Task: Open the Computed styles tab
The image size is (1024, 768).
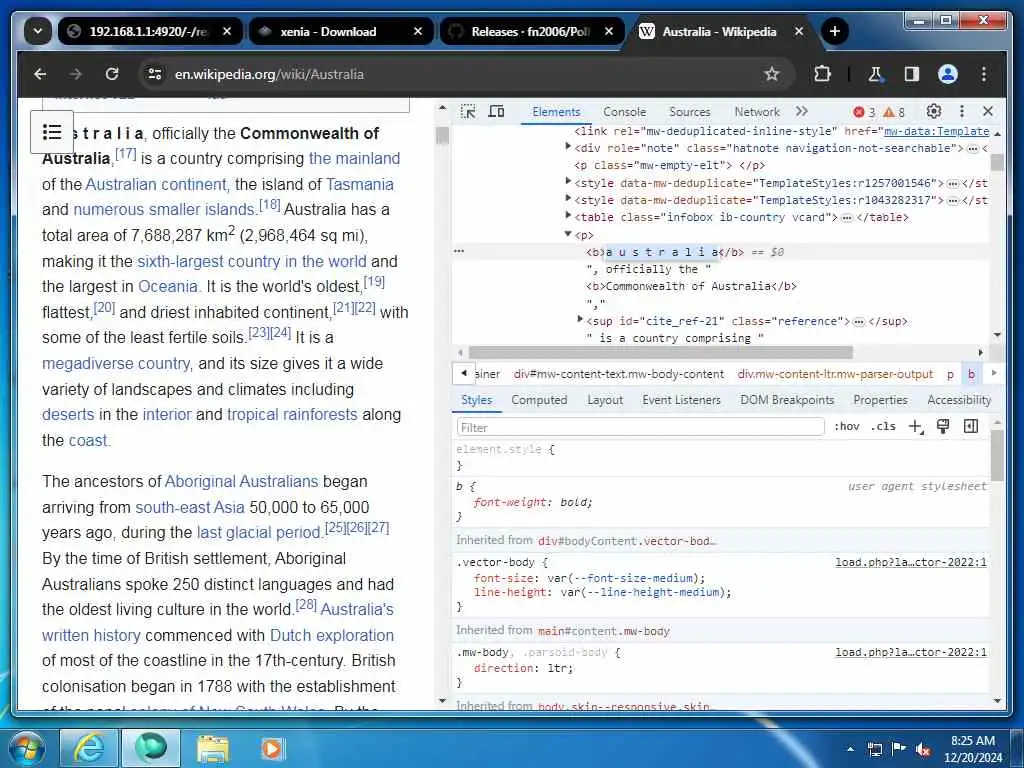Action: click(539, 400)
